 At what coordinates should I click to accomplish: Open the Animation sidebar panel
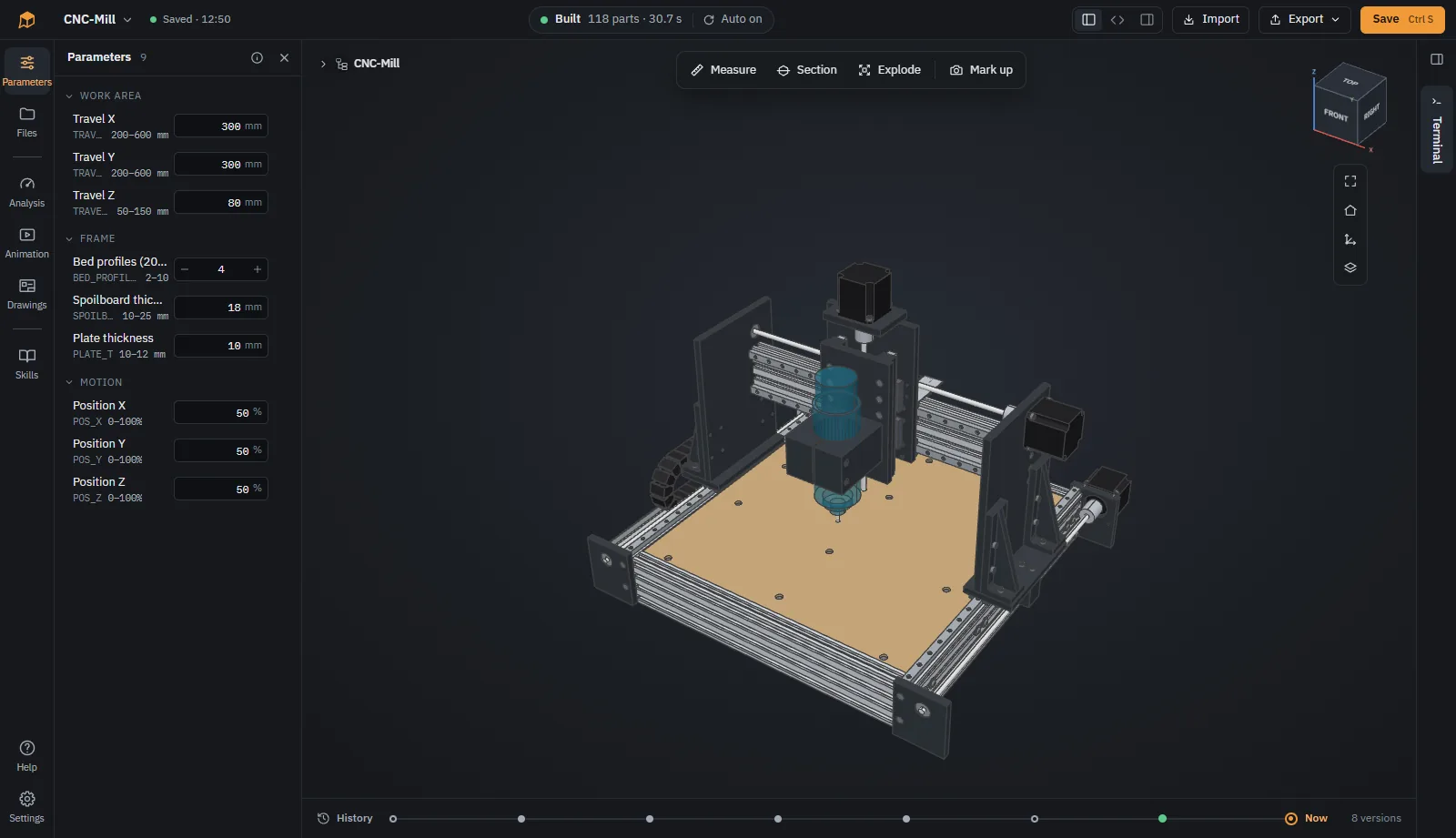pyautogui.click(x=26, y=243)
